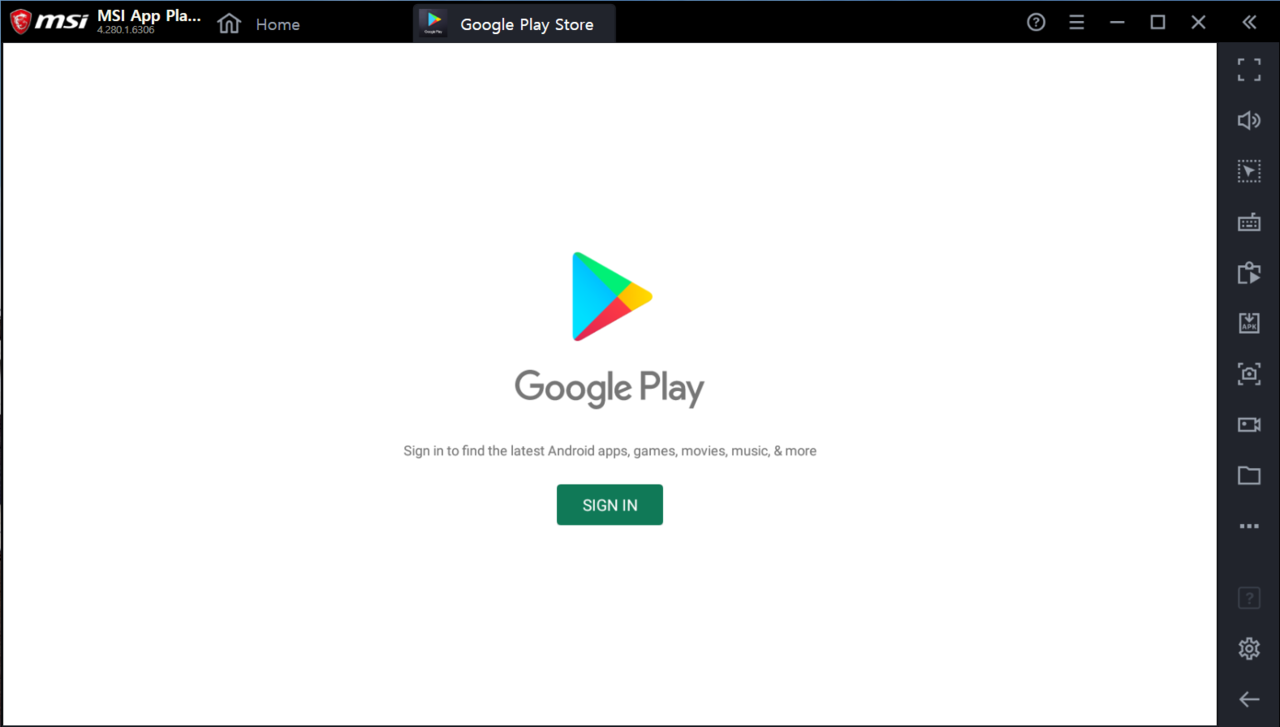Click the grayed-out help icon in sidebar

[x=1249, y=598]
